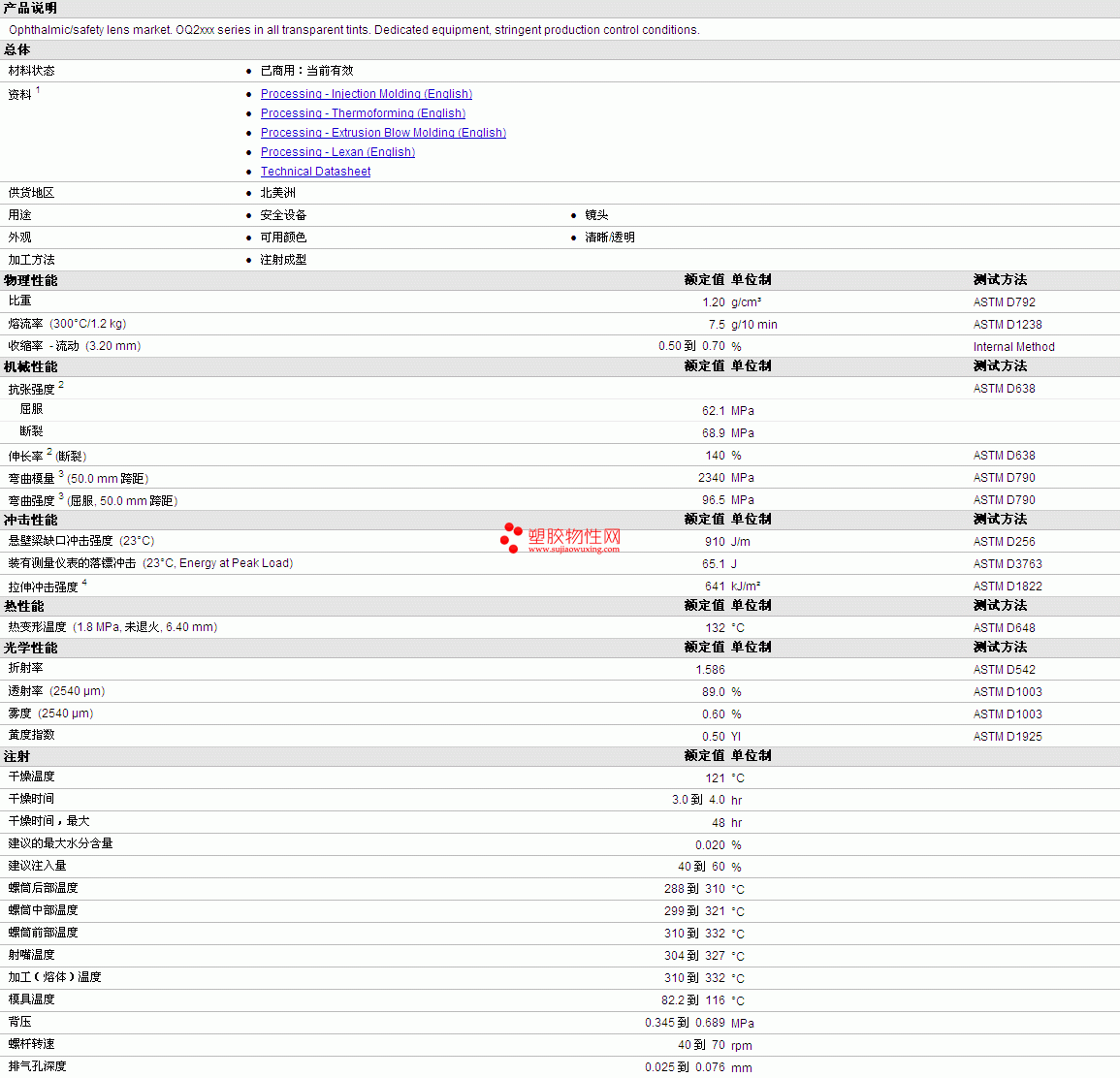
Task: Select the 1.586 refractive index value
Action: [710, 669]
